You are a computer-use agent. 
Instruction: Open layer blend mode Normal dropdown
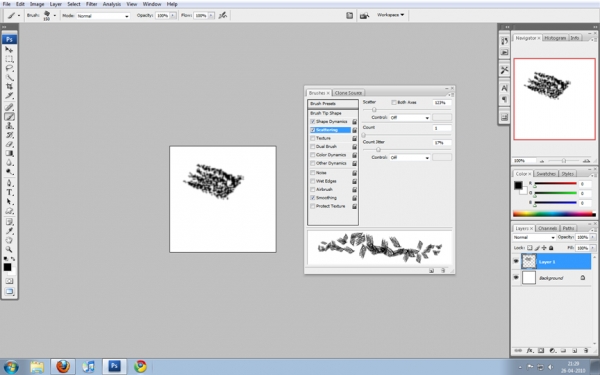point(534,238)
